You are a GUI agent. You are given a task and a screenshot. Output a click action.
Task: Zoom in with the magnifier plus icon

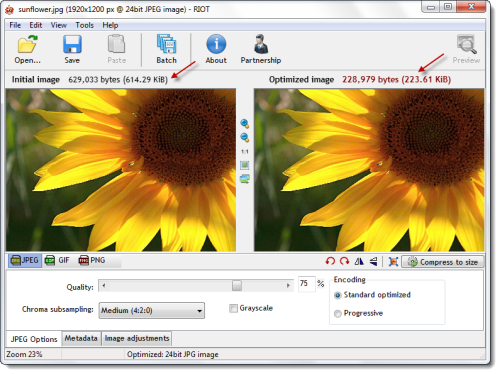244,124
